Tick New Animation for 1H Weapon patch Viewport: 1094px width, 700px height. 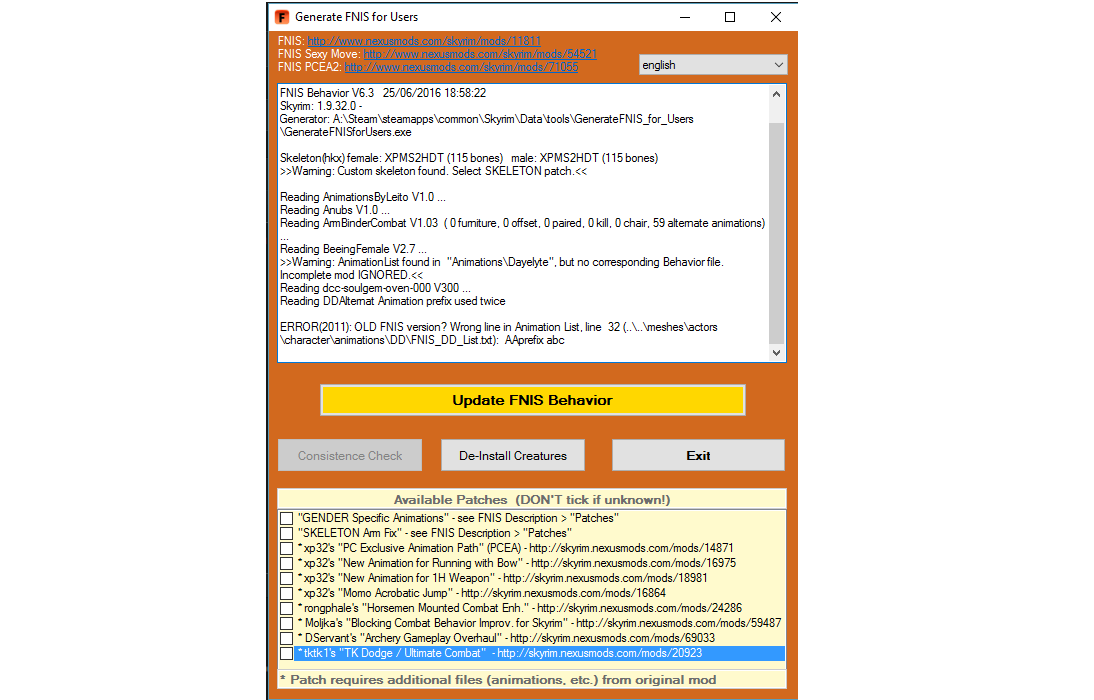click(287, 578)
